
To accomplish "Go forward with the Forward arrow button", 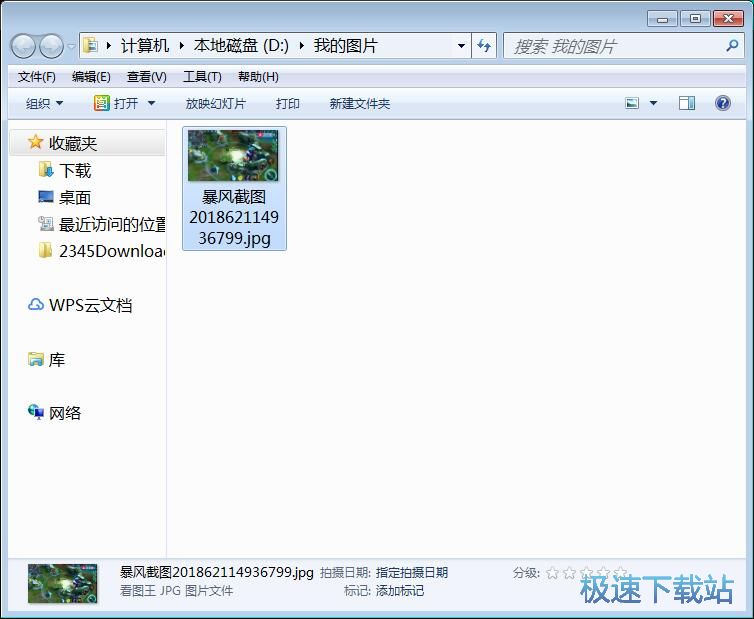I will (50, 46).
